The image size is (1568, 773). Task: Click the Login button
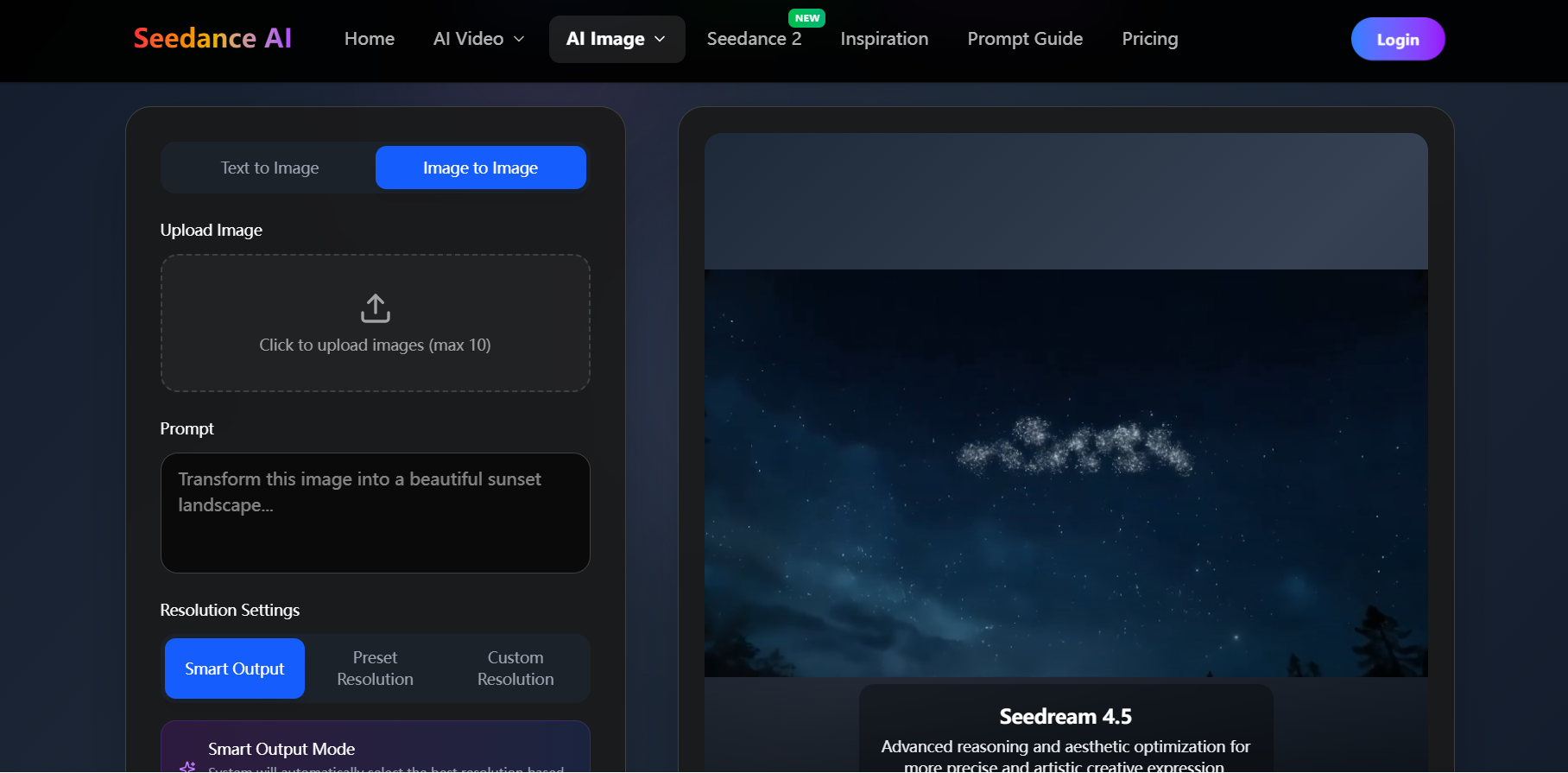coord(1397,39)
